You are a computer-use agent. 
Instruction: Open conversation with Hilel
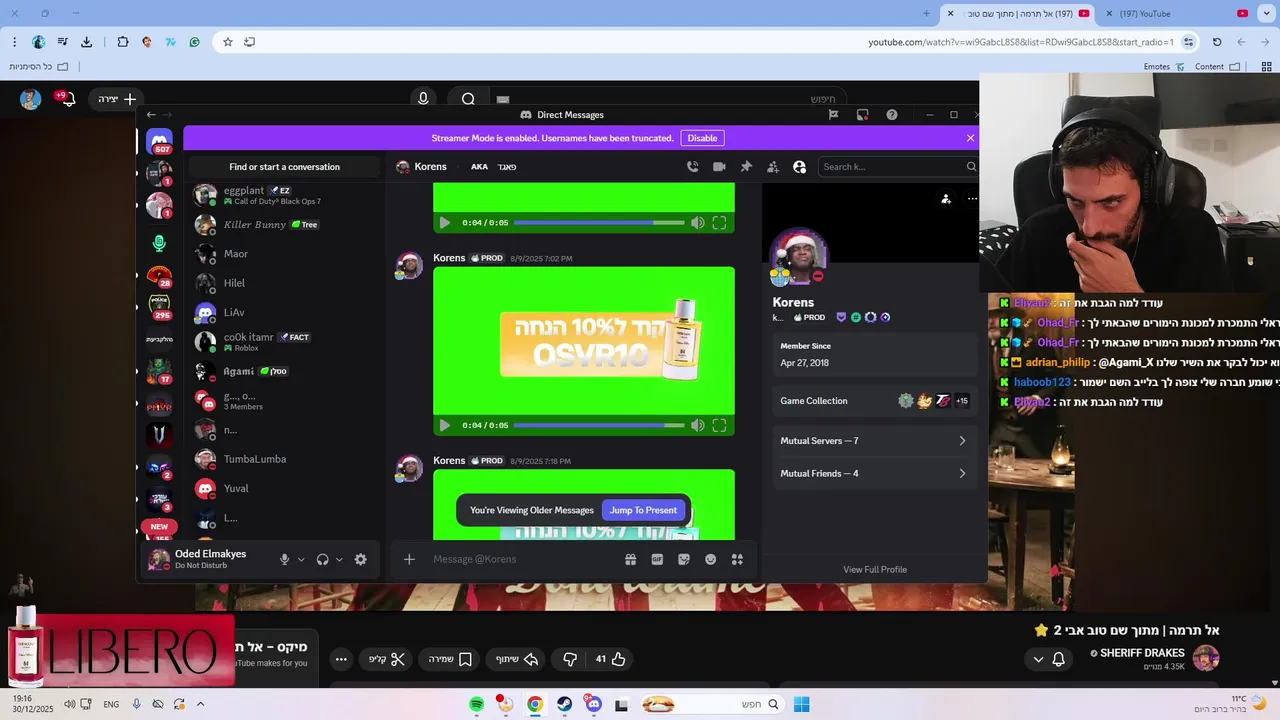[x=284, y=283]
